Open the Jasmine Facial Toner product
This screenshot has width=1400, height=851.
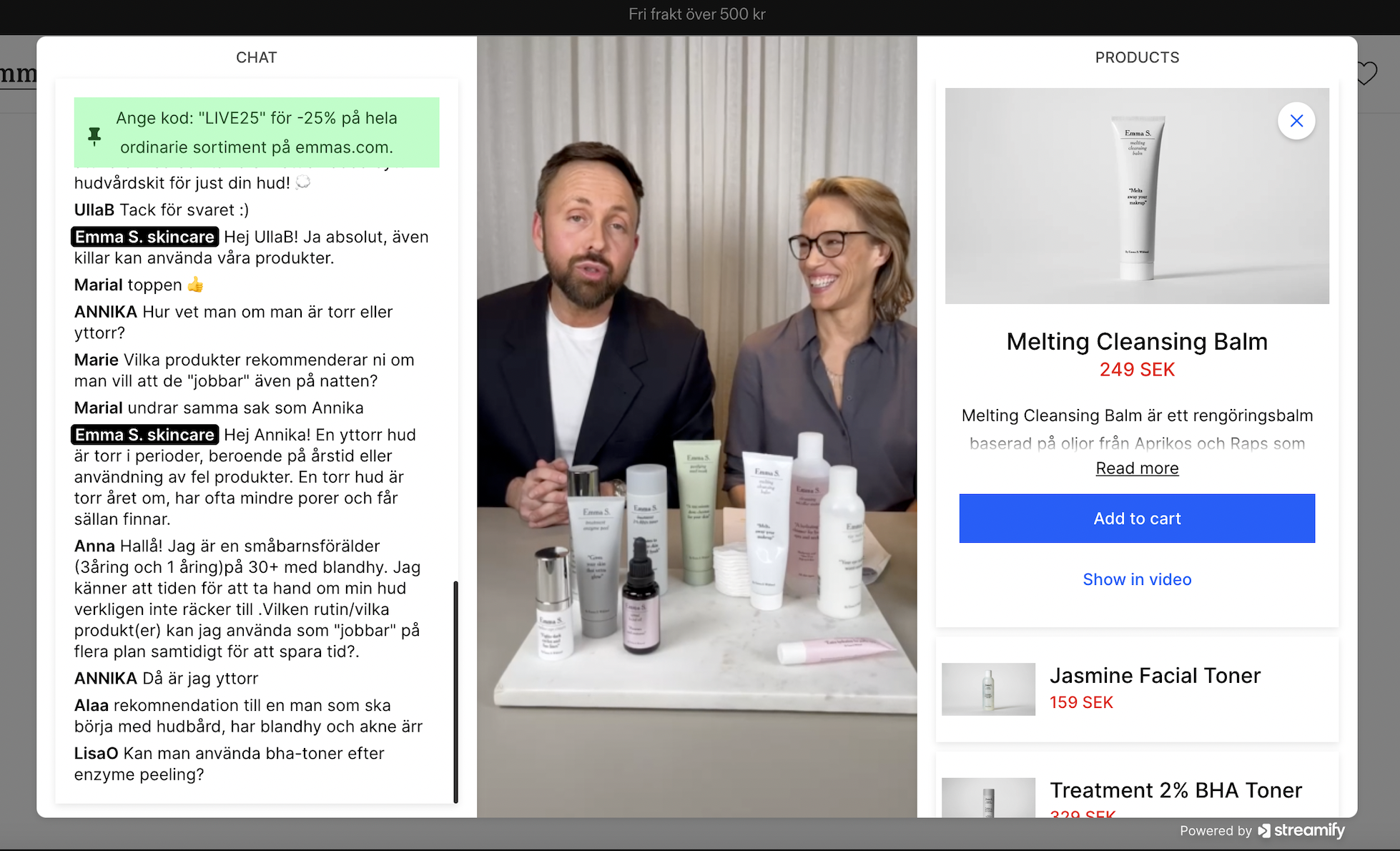(x=1137, y=689)
